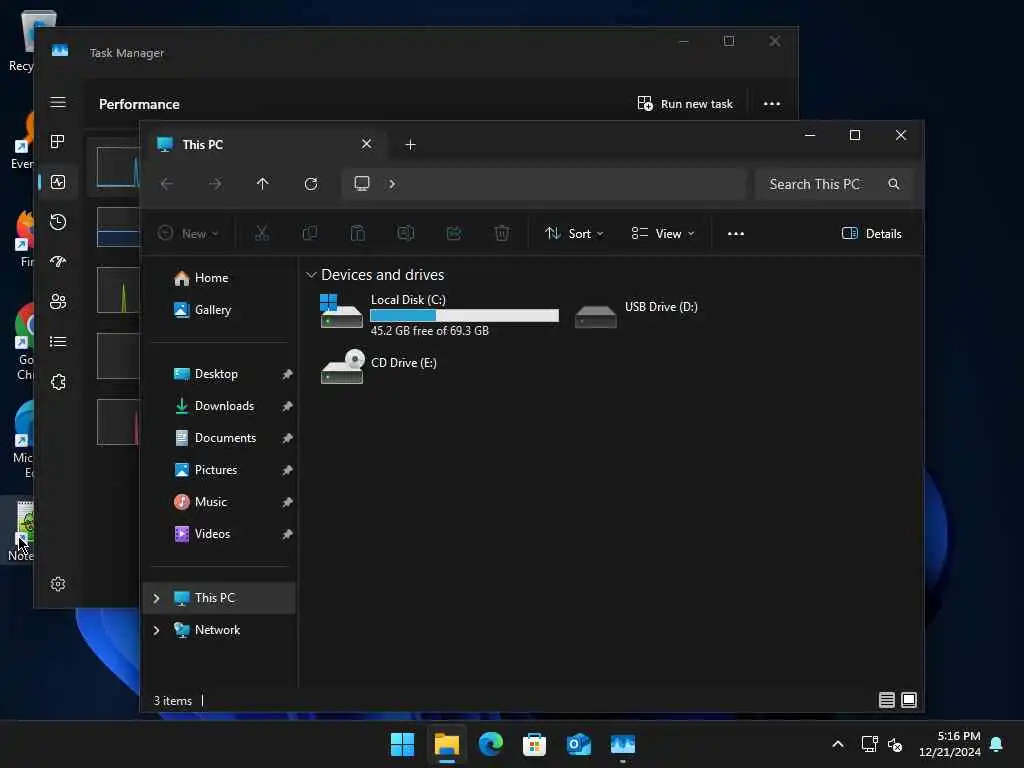
Task: Open clock showing 5:16 PM
Action: pos(949,744)
